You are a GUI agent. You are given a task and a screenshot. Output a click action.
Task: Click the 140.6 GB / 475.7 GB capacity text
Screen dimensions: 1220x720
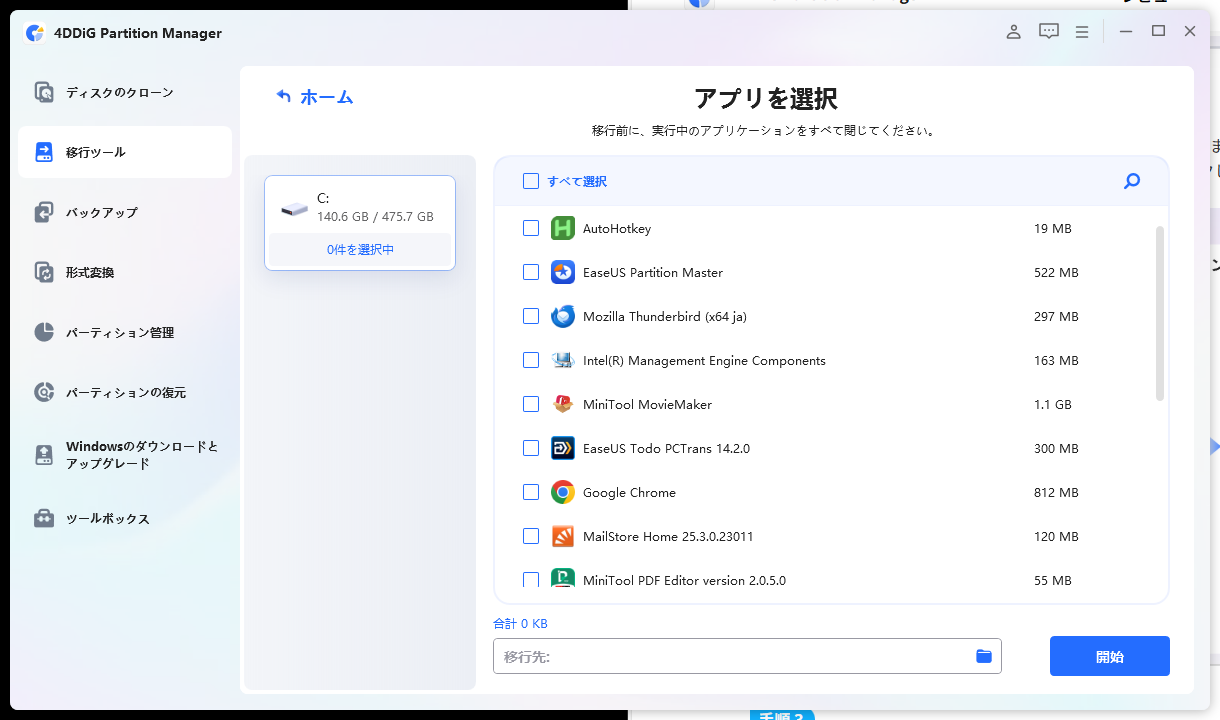coord(375,216)
